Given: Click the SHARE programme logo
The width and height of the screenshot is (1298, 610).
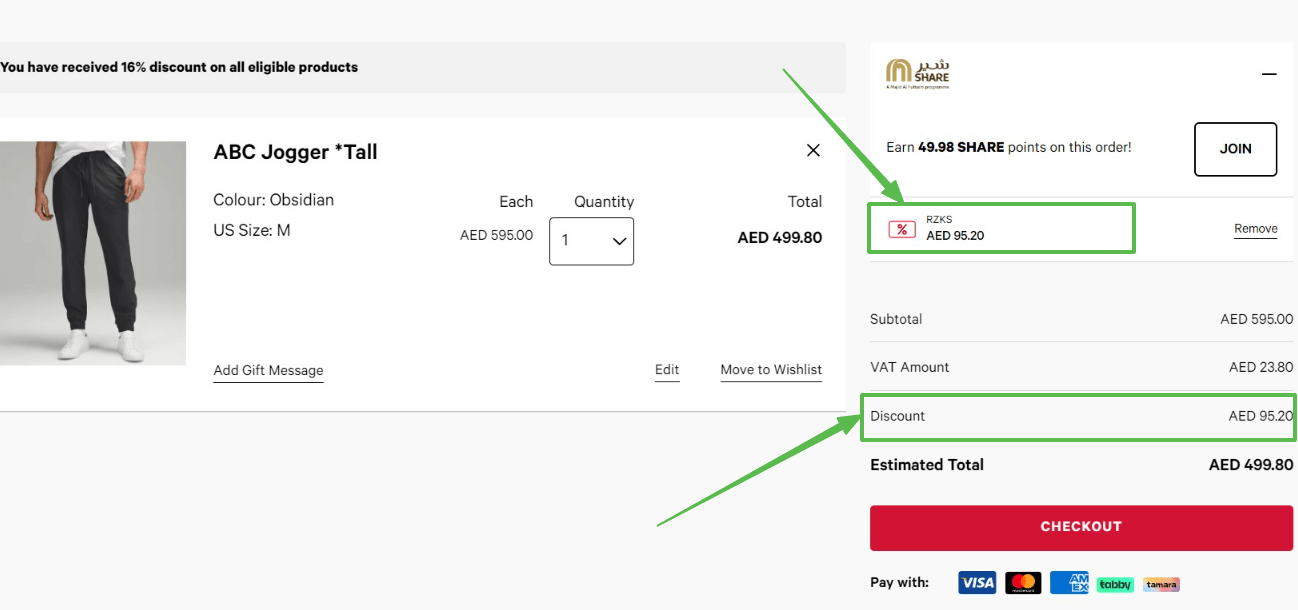Looking at the screenshot, I should click(x=917, y=73).
